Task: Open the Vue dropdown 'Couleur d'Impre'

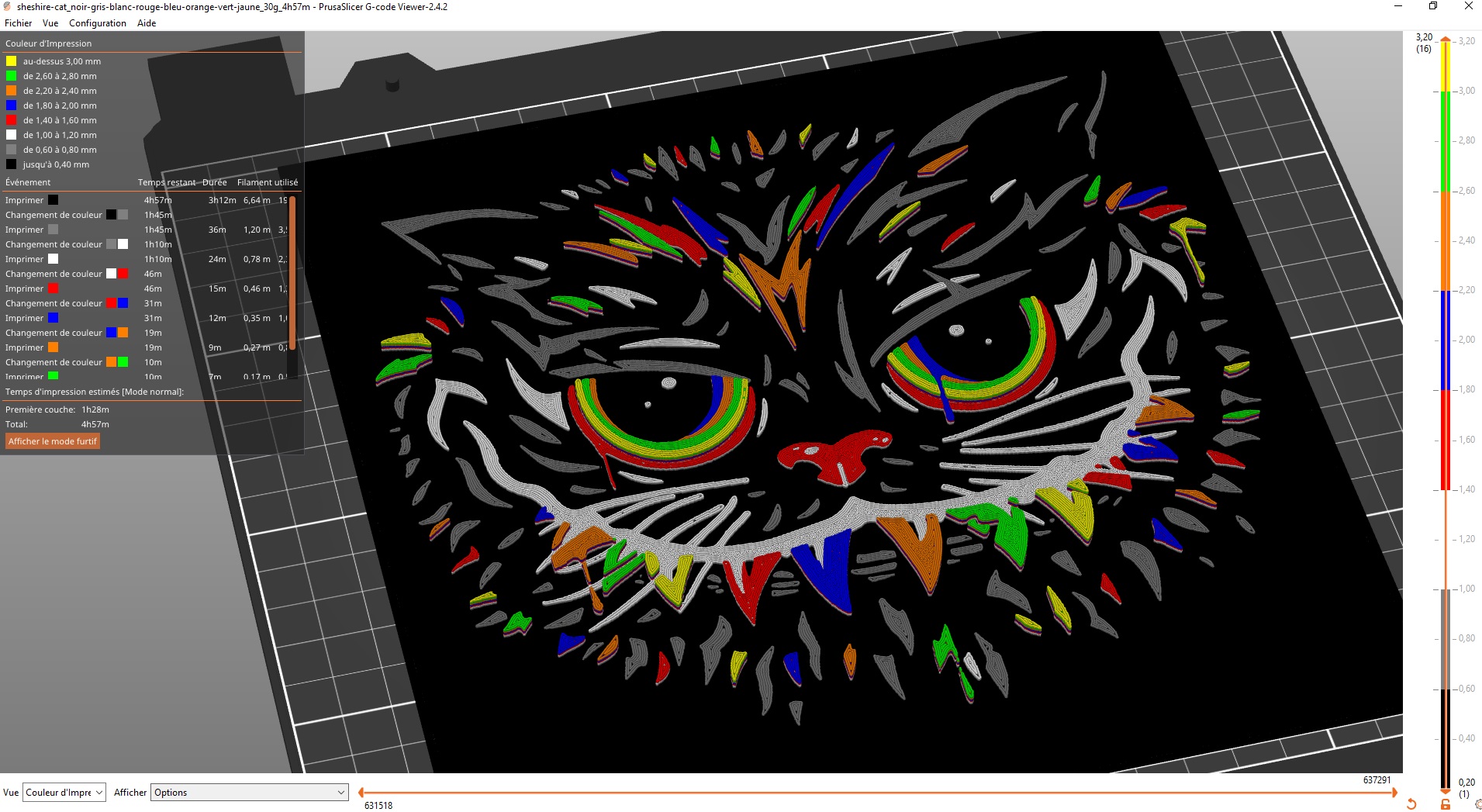Action: [64, 793]
